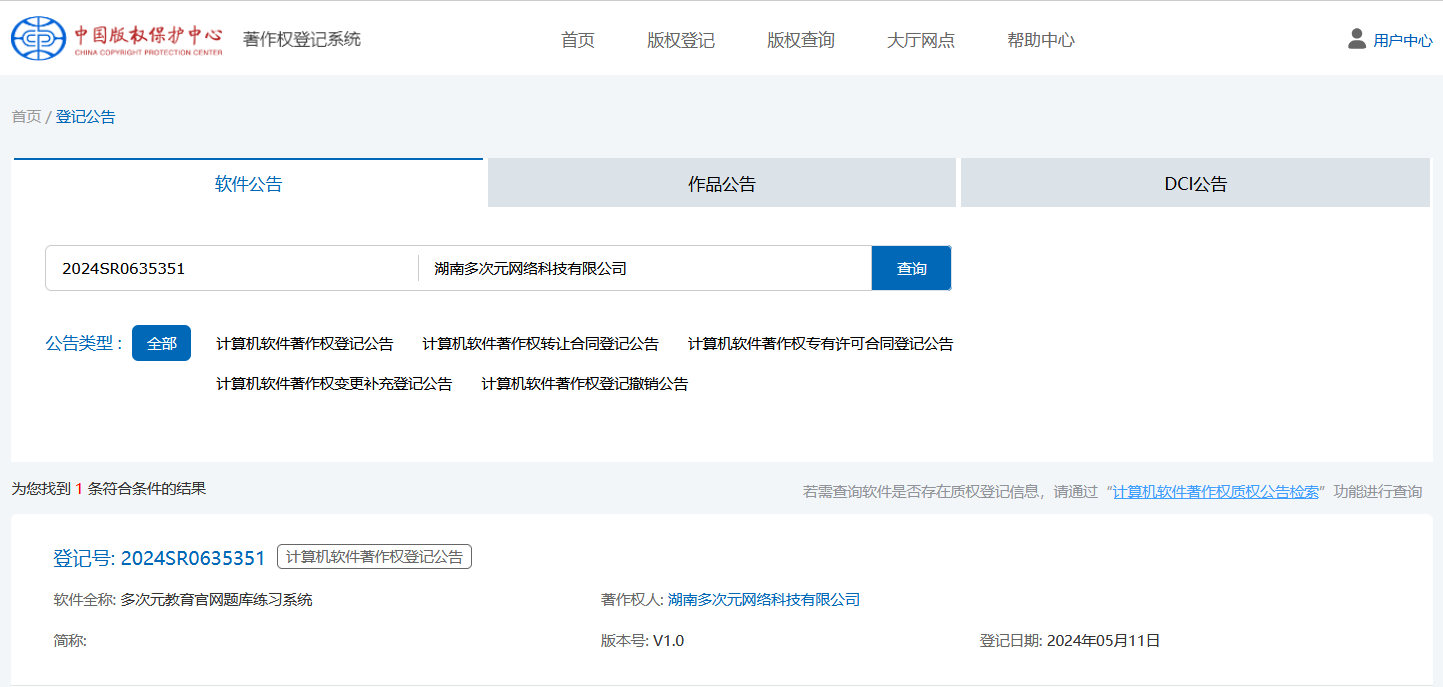Viewport: 1443px width, 687px height.
Task: Open the 帮助中心 menu item
Action: pyautogui.click(x=1041, y=40)
